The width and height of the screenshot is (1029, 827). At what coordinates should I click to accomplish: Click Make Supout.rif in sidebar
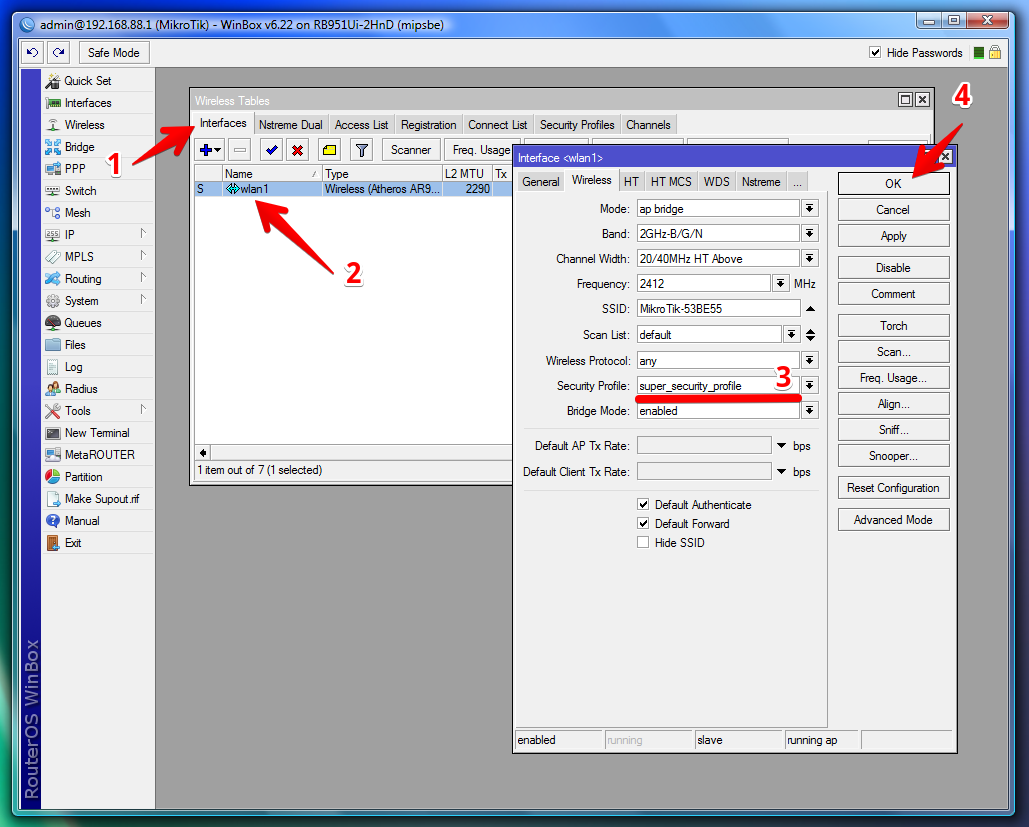(x=102, y=499)
